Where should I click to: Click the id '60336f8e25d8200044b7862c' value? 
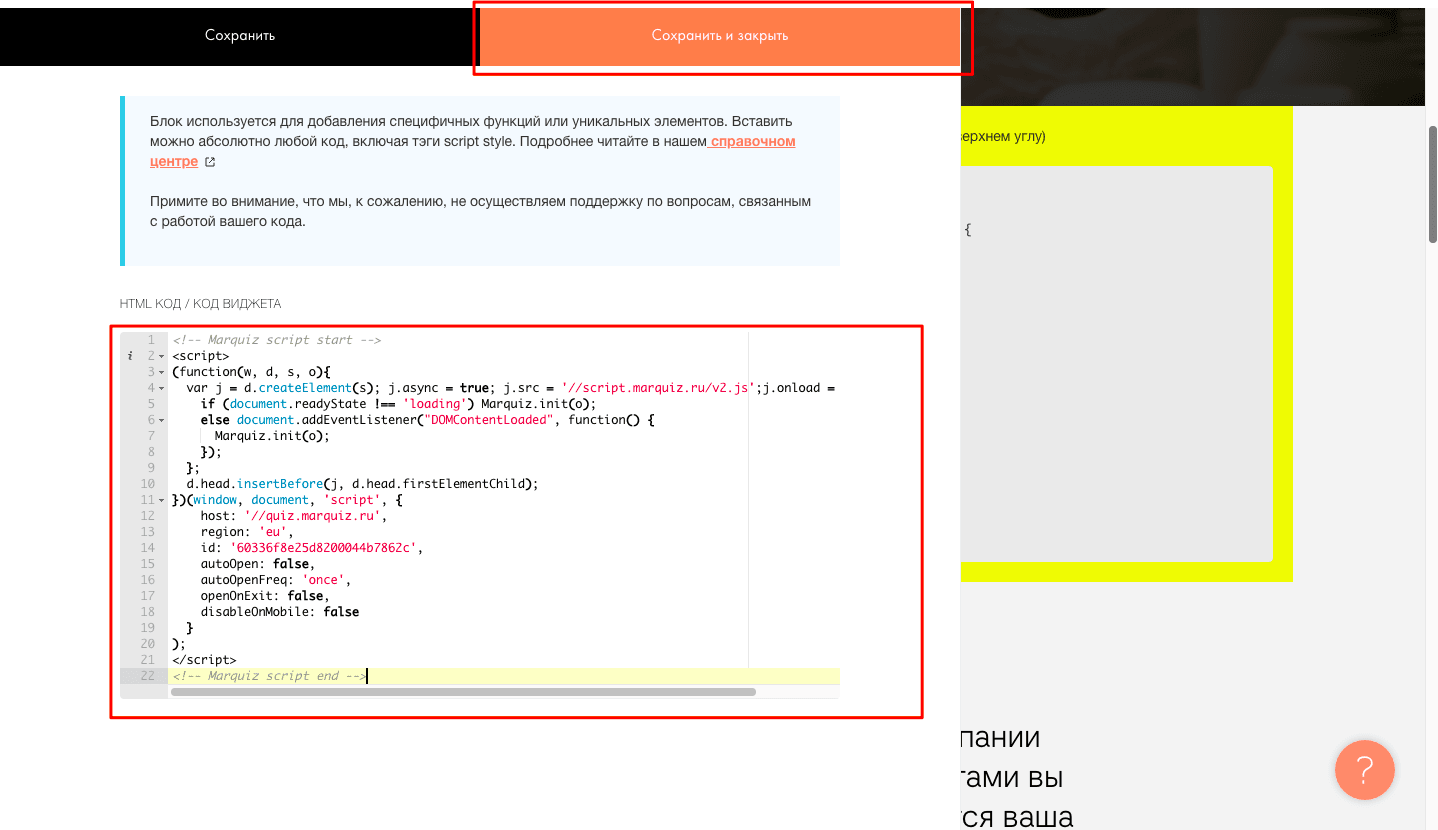[x=323, y=548]
